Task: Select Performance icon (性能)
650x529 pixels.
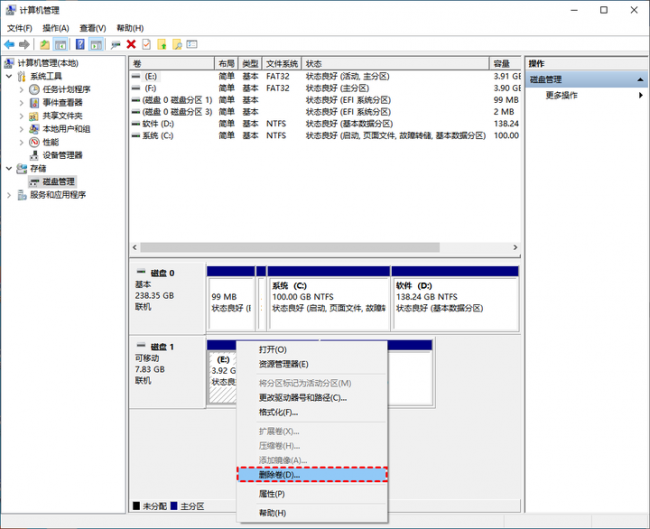Action: (34, 142)
